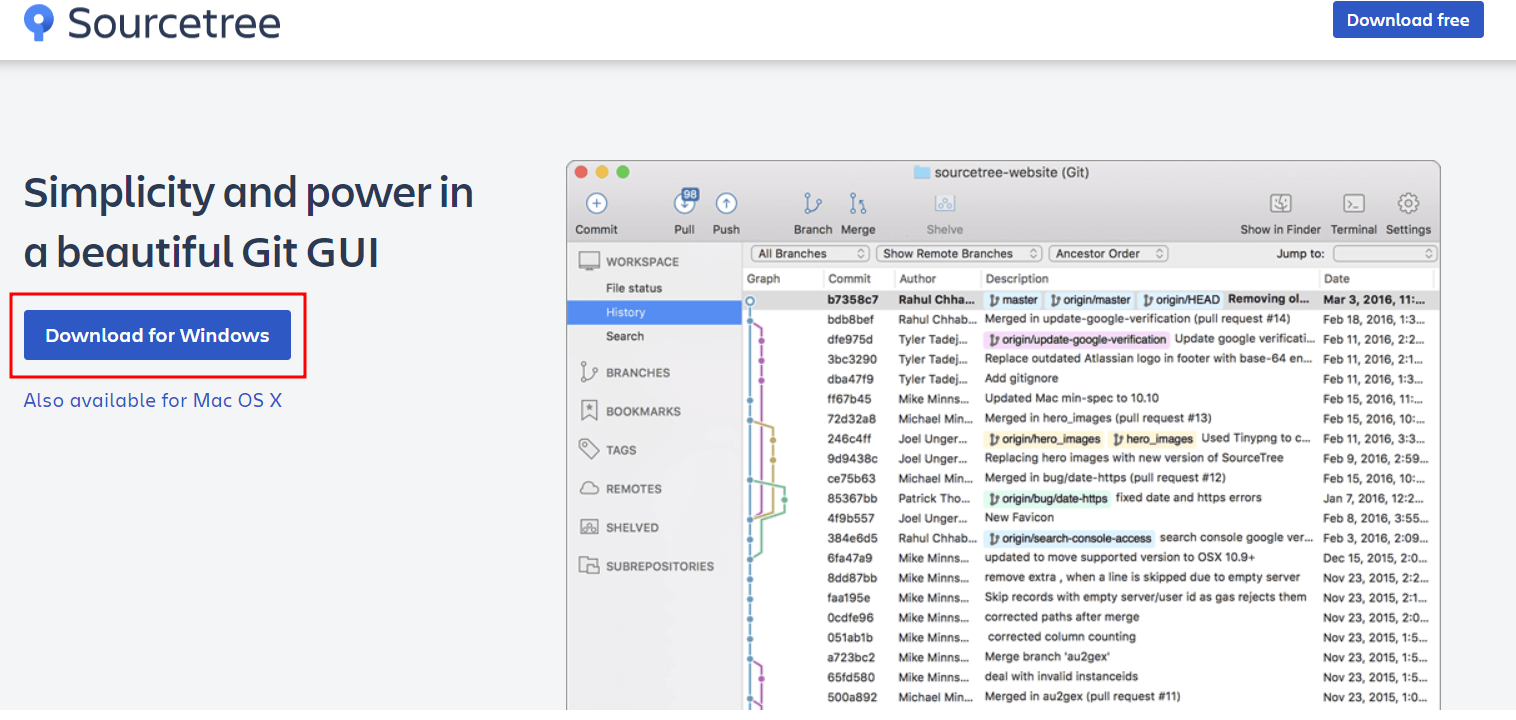Click the master branch label

click(x=1014, y=299)
